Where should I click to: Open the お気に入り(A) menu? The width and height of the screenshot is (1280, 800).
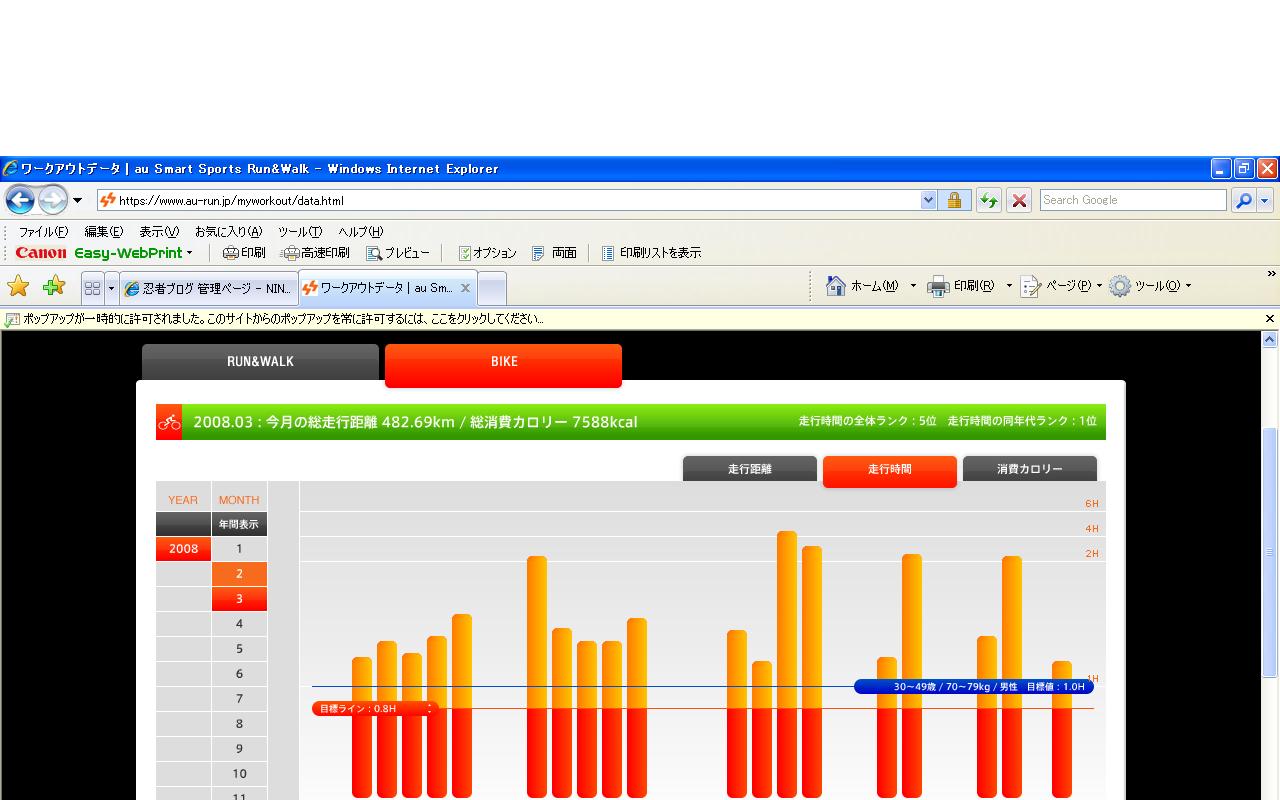pos(228,231)
